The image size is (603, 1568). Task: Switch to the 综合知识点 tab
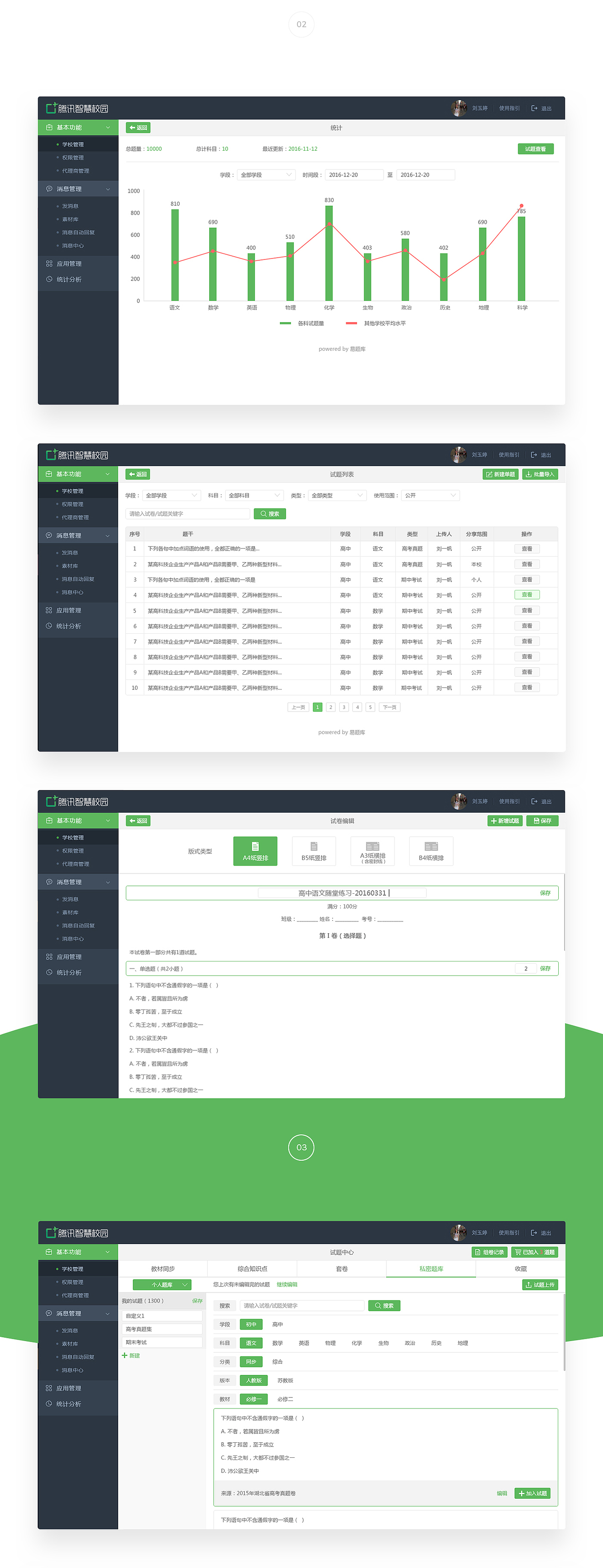pyautogui.click(x=252, y=1269)
